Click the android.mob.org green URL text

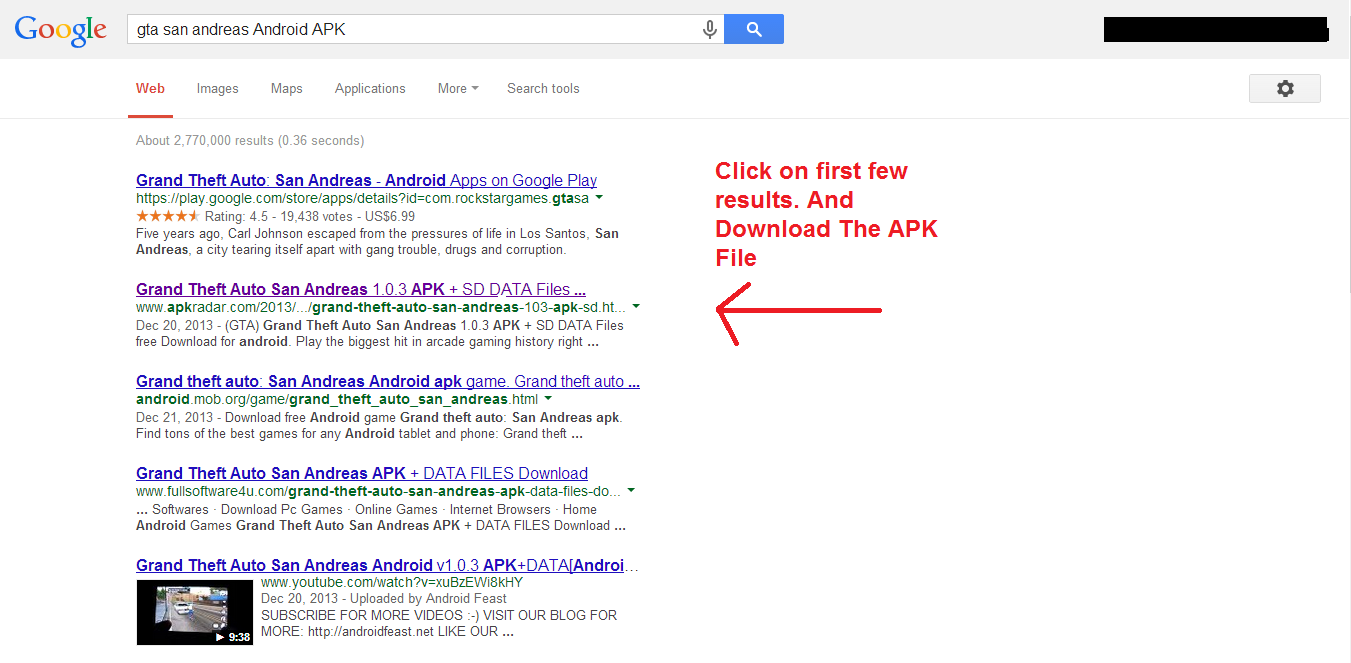coord(337,399)
